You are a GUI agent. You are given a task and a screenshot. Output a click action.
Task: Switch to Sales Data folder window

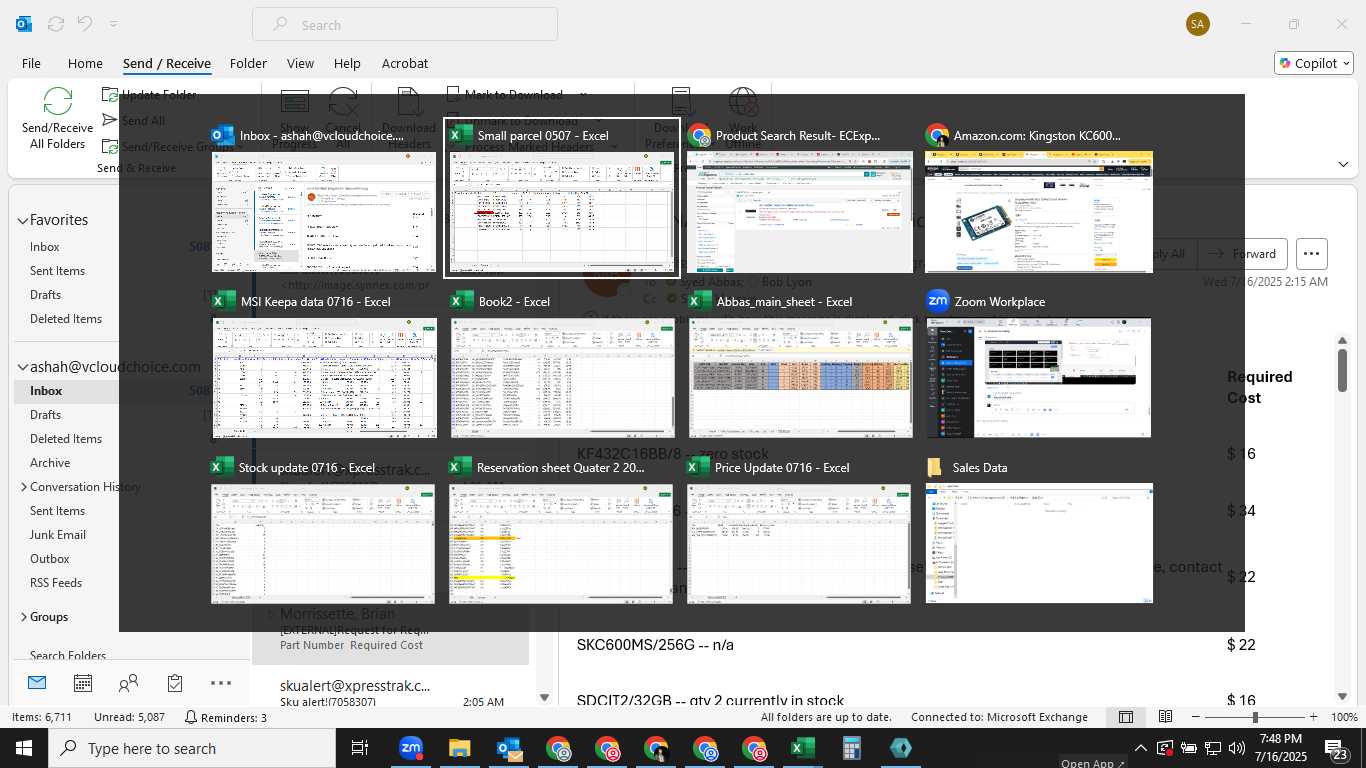coord(1038,531)
